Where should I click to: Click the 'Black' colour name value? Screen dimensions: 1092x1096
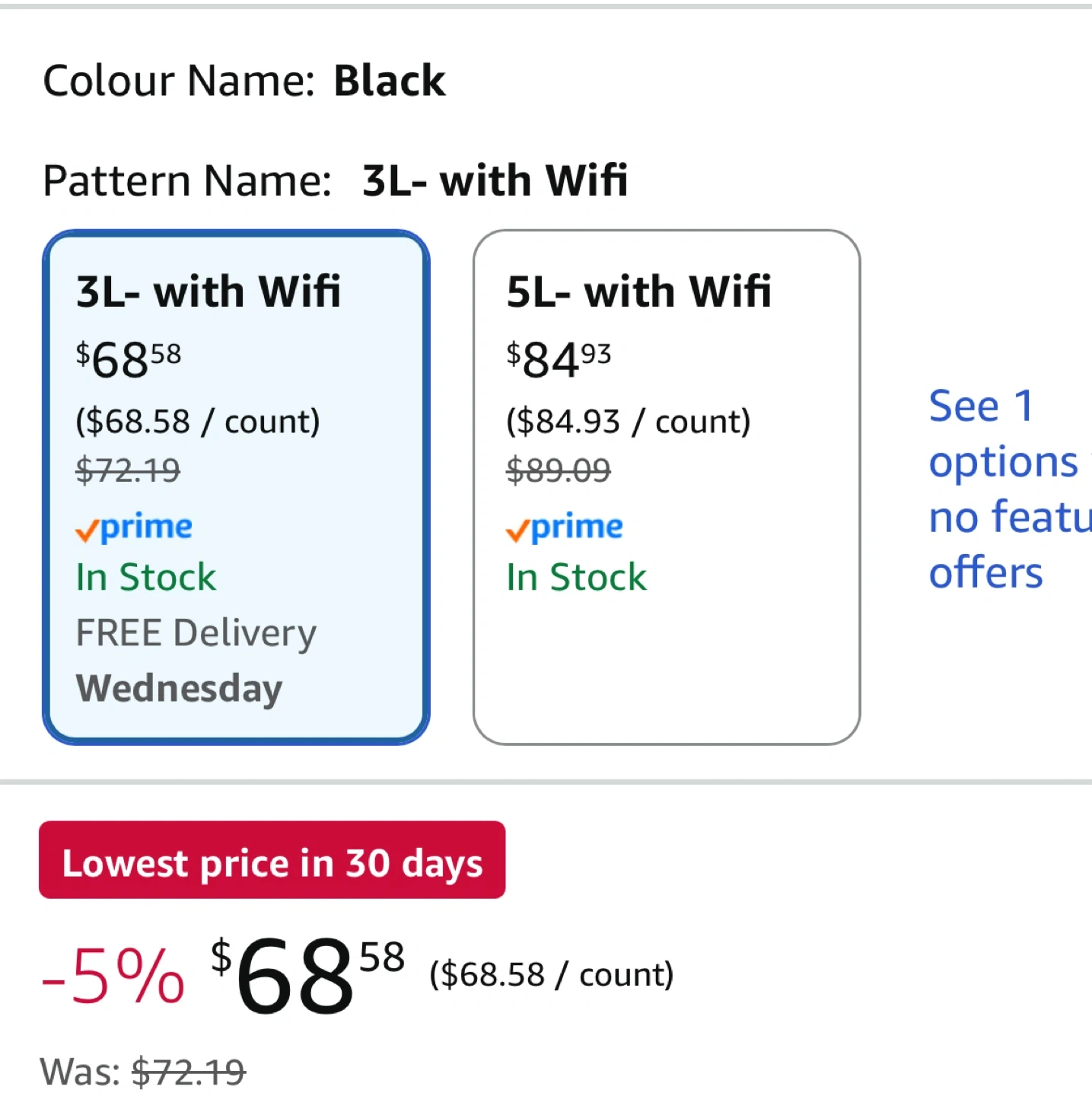[390, 81]
